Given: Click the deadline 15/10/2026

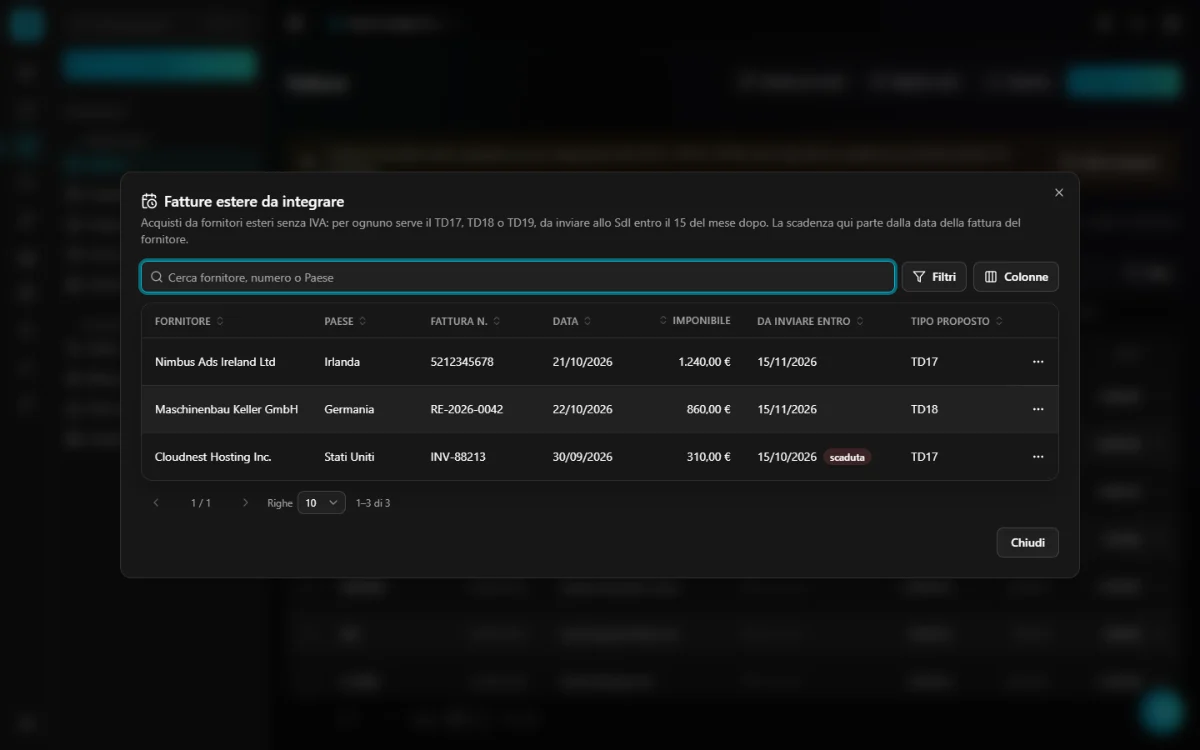Looking at the screenshot, I should click(787, 457).
